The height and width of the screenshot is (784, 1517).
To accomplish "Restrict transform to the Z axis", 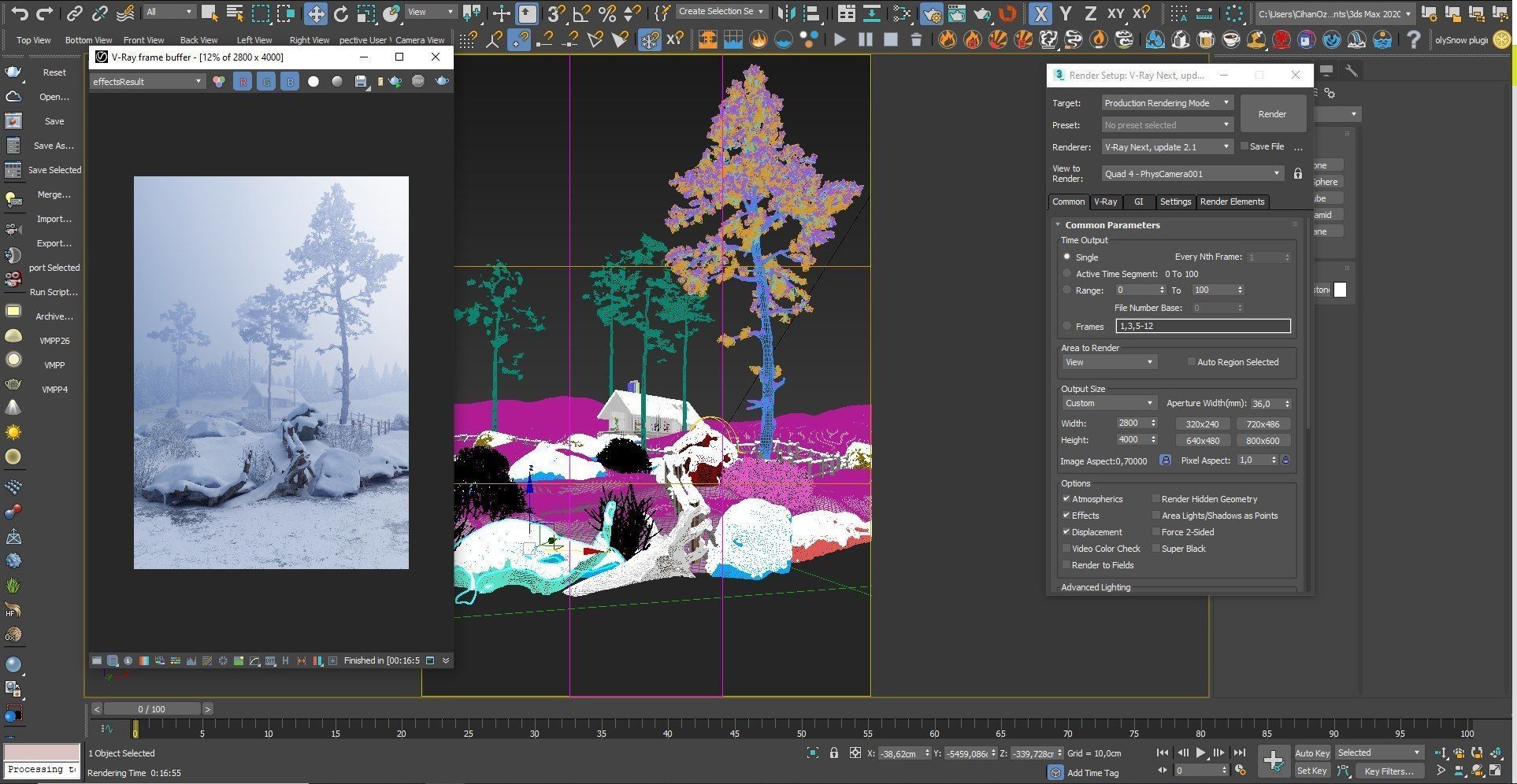I will click(x=1090, y=13).
